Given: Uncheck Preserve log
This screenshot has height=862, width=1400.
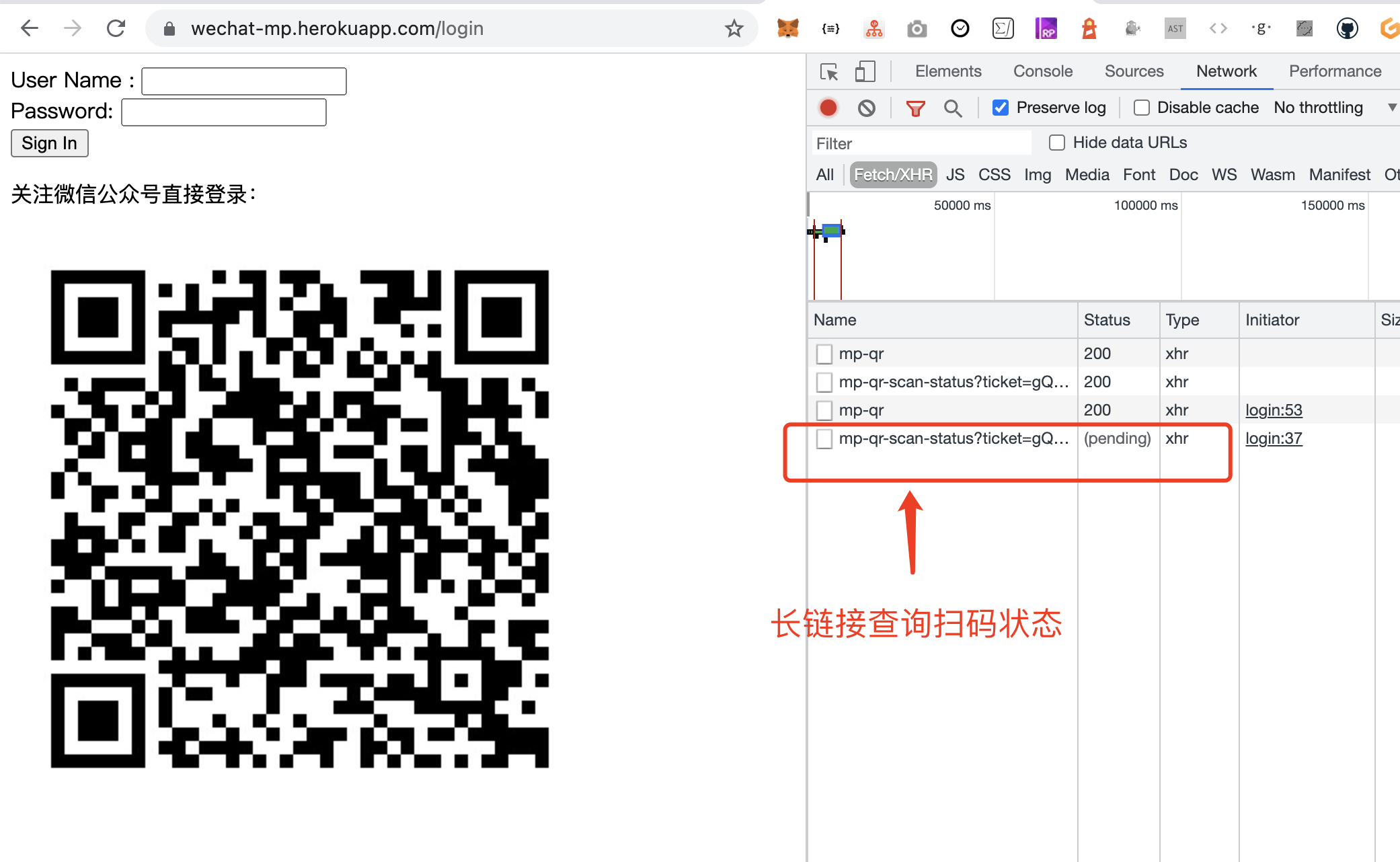Looking at the screenshot, I should pos(1001,108).
